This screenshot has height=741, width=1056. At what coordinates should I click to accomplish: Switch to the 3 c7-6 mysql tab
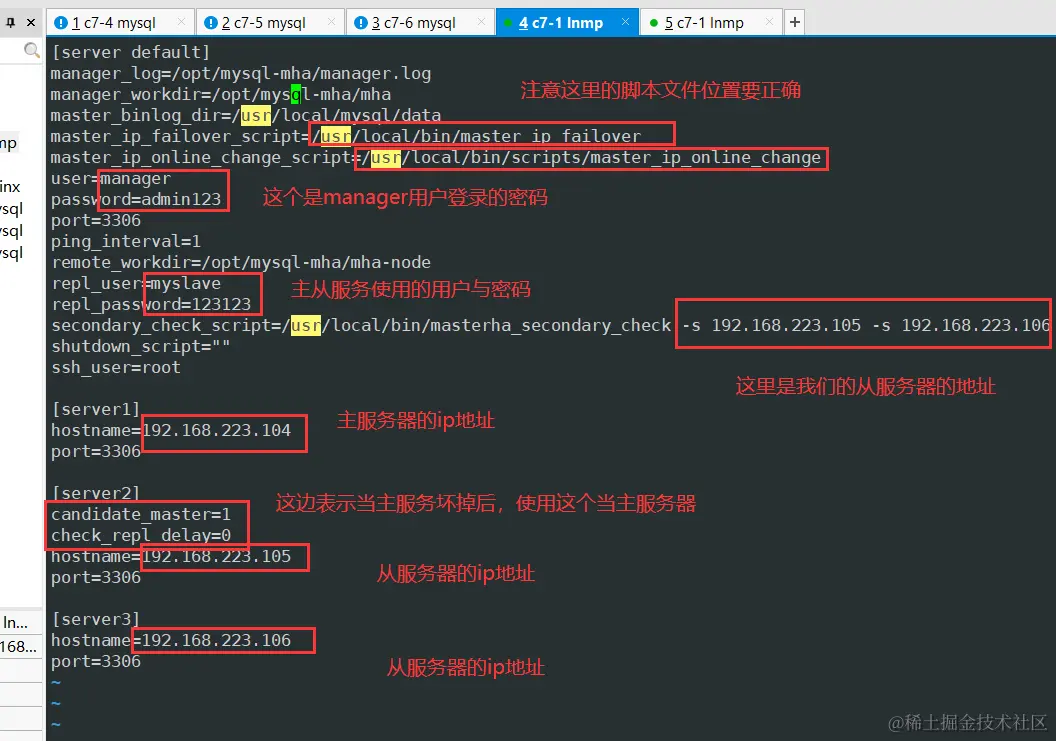coord(421,23)
